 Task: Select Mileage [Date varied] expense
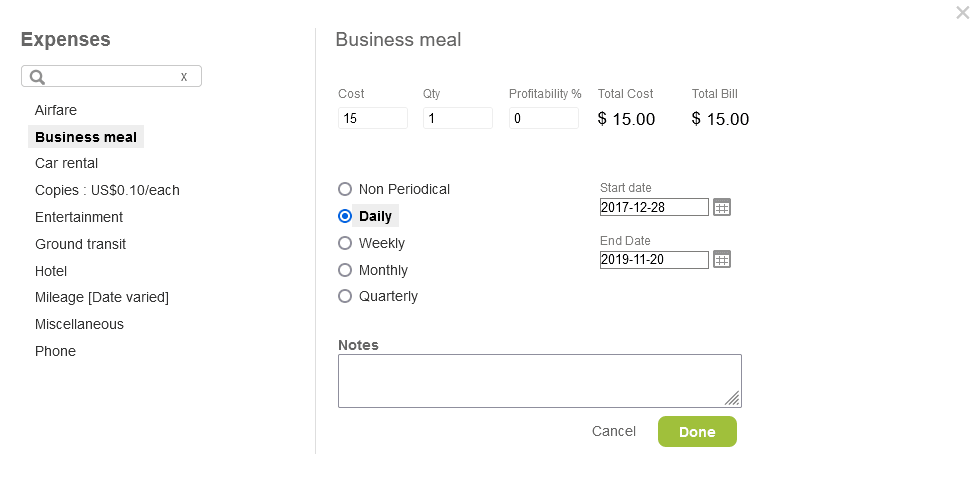click(x=101, y=297)
